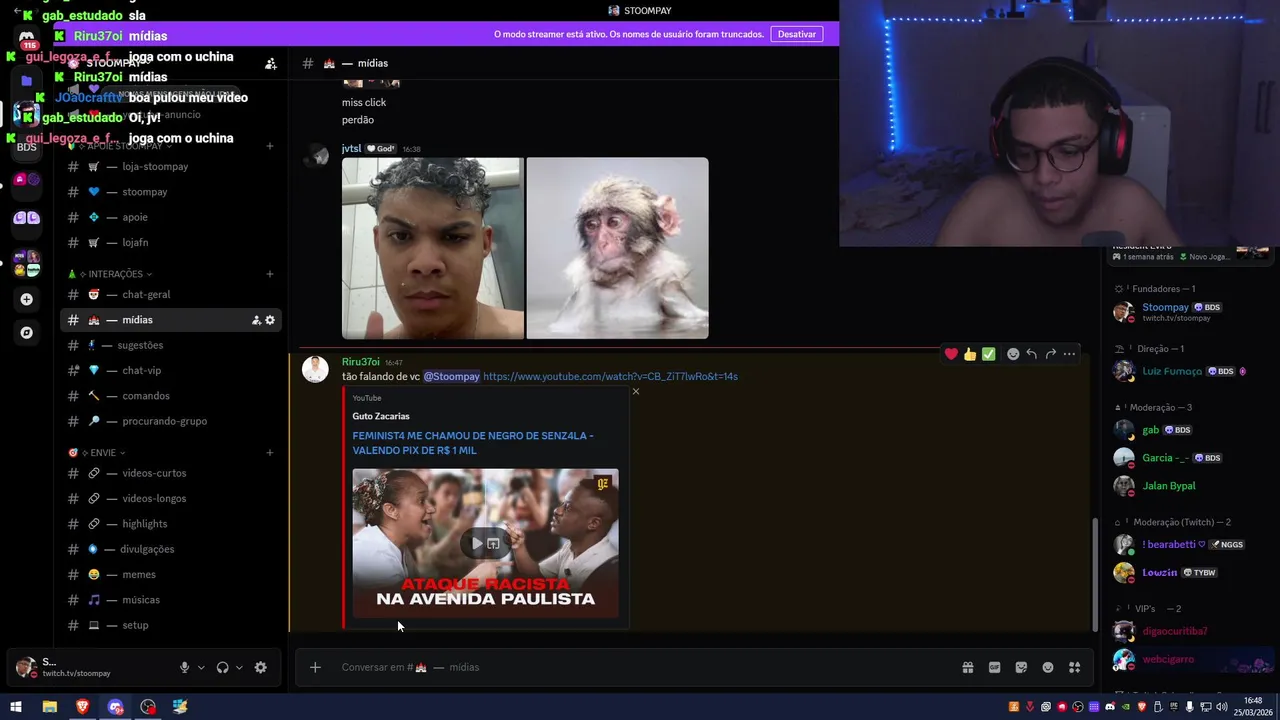Open headphones output options dropdown

click(239, 667)
